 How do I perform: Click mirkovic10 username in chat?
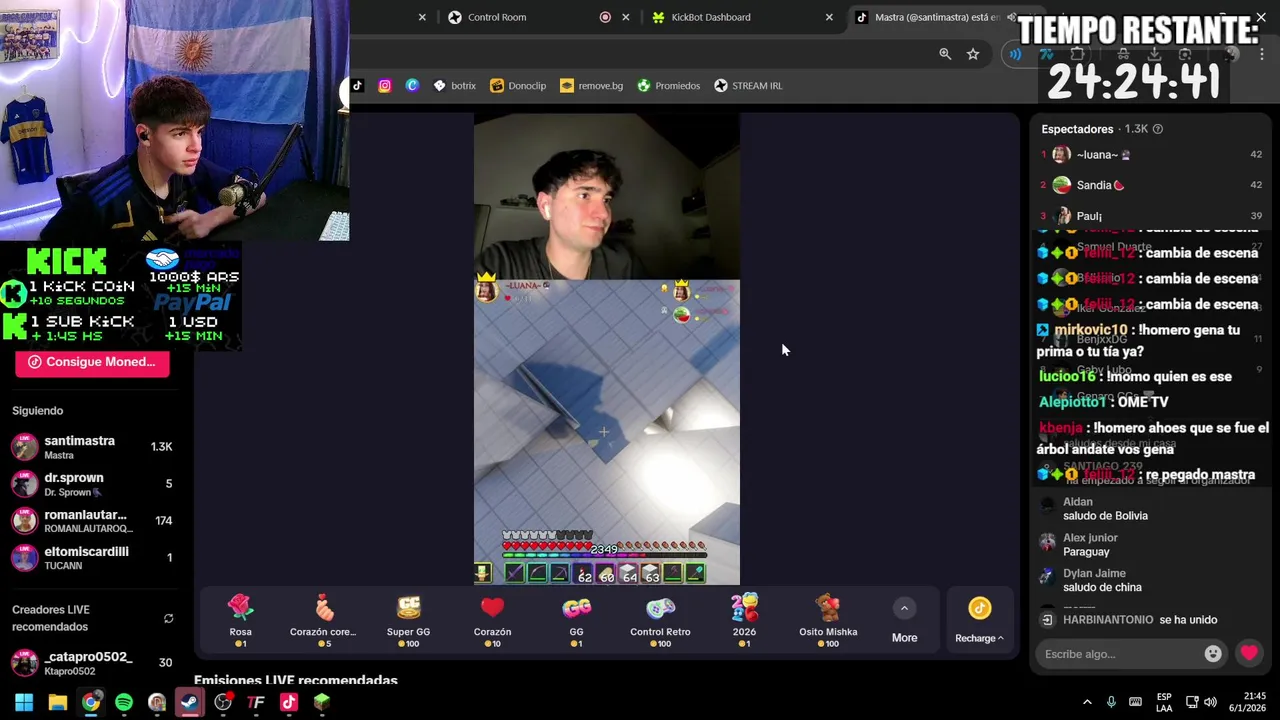coord(1090,330)
